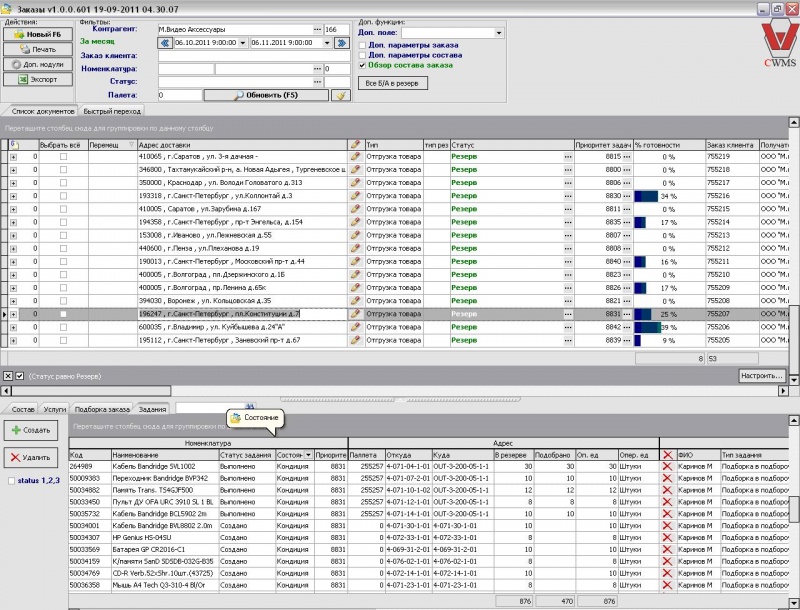Viewport: 800px width, 610px height.
Task: Click the previous month double-arrow icon
Action: point(164,44)
